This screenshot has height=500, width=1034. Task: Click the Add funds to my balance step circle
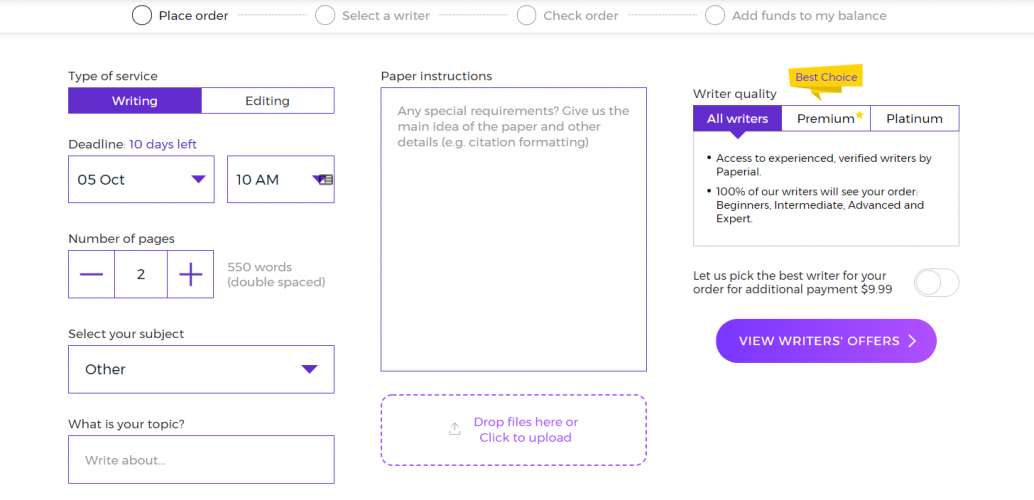click(715, 15)
